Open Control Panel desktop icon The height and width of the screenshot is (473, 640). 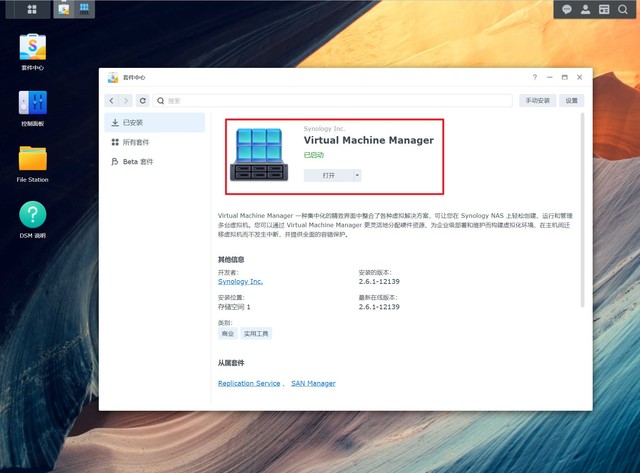click(33, 108)
